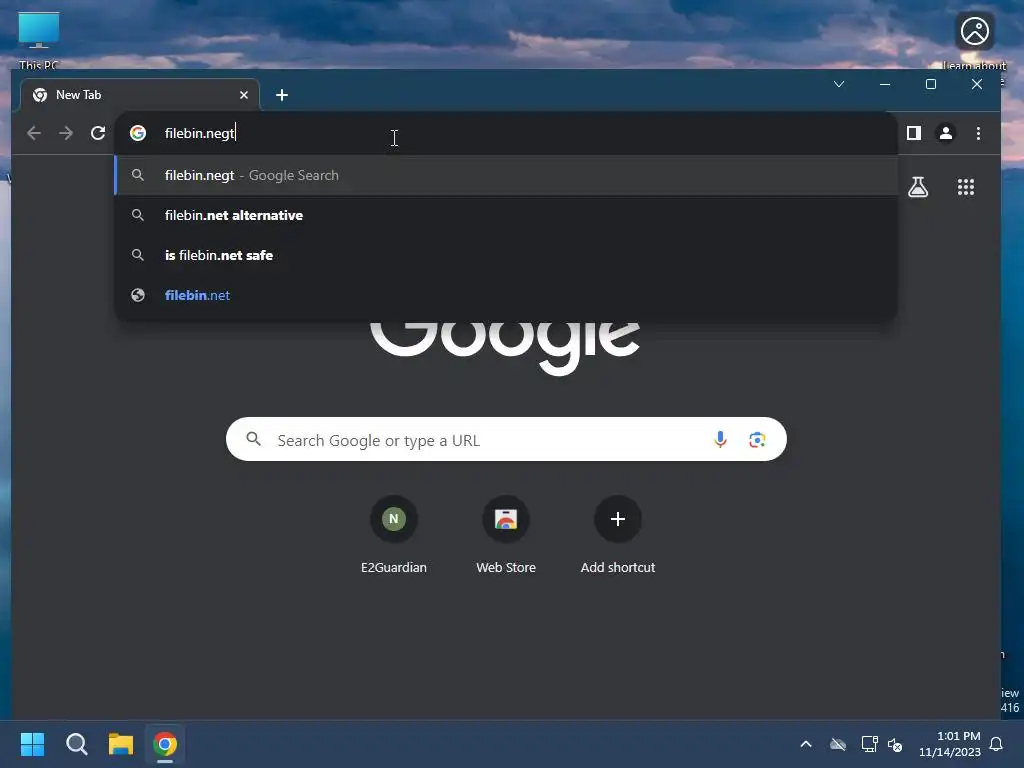The width and height of the screenshot is (1024, 768).
Task: Open the muted volume tray icon
Action: [895, 744]
